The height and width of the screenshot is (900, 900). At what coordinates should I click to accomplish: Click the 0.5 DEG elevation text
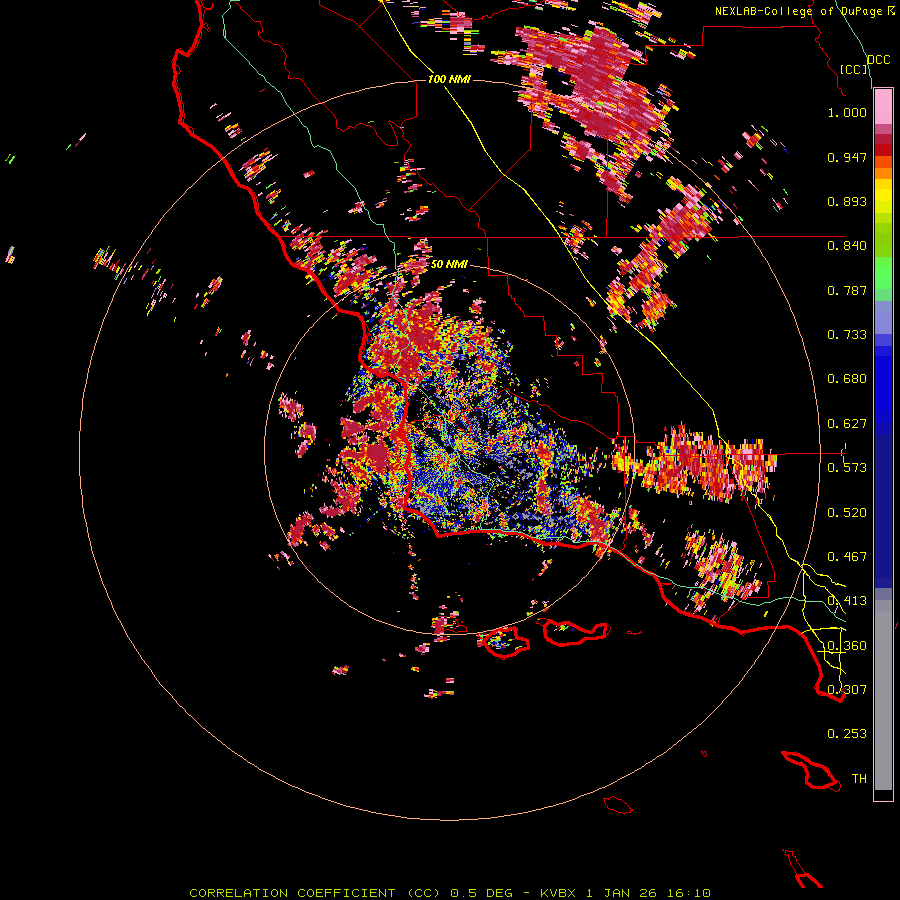click(x=483, y=893)
